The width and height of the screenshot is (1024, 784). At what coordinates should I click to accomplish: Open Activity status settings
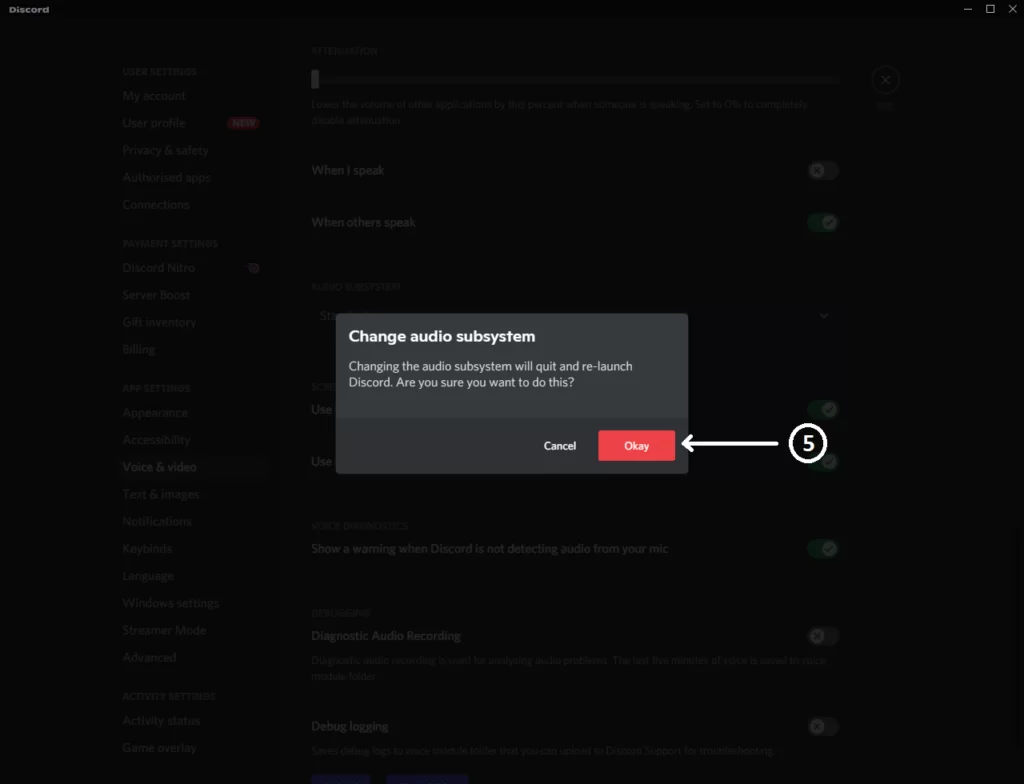[161, 721]
